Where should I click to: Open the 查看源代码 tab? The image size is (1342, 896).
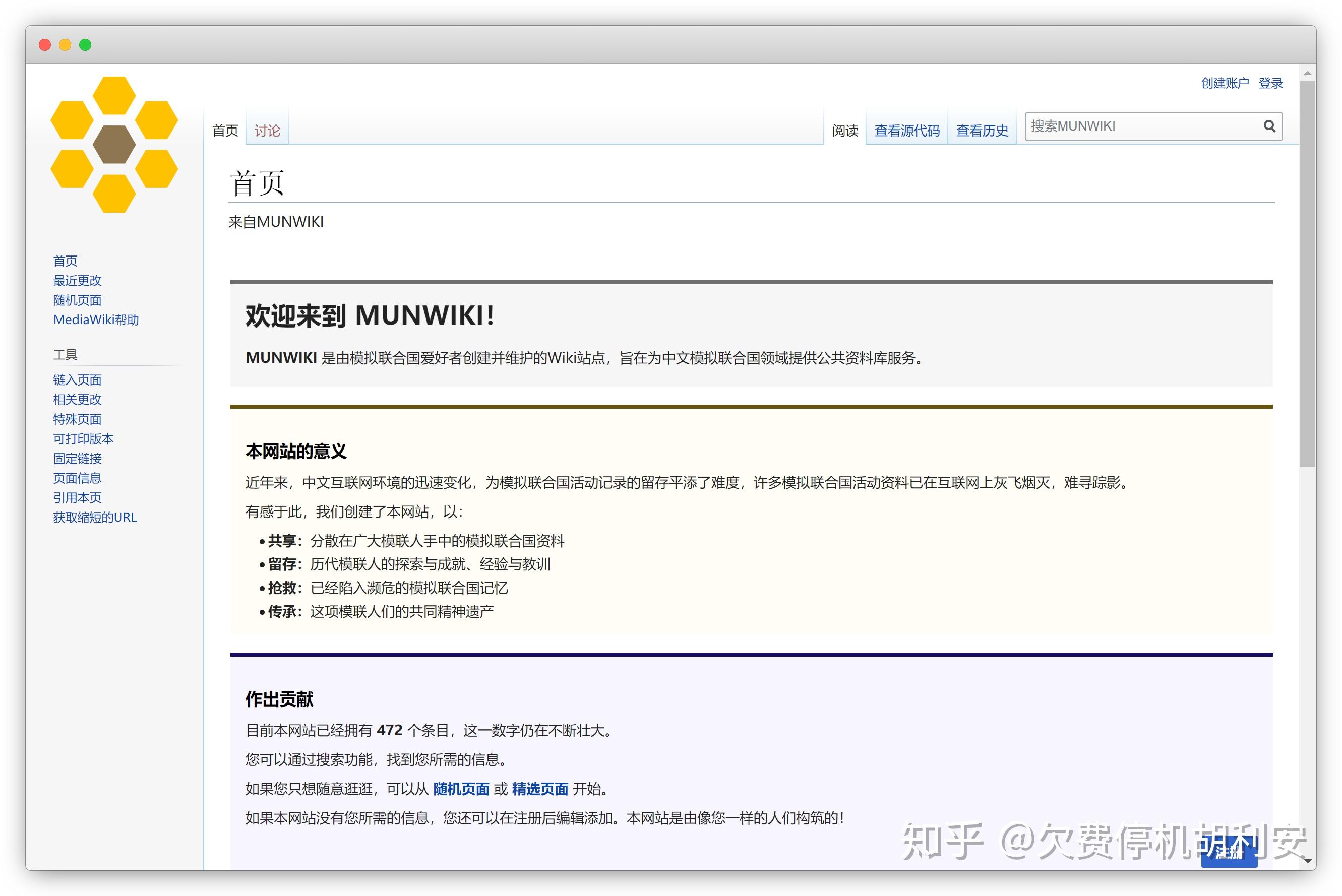pos(907,131)
